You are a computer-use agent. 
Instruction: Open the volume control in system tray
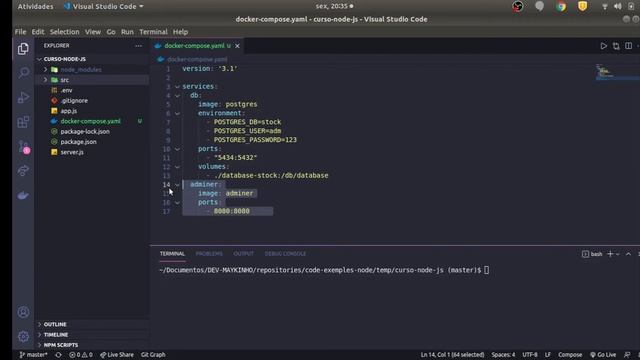click(618, 6)
